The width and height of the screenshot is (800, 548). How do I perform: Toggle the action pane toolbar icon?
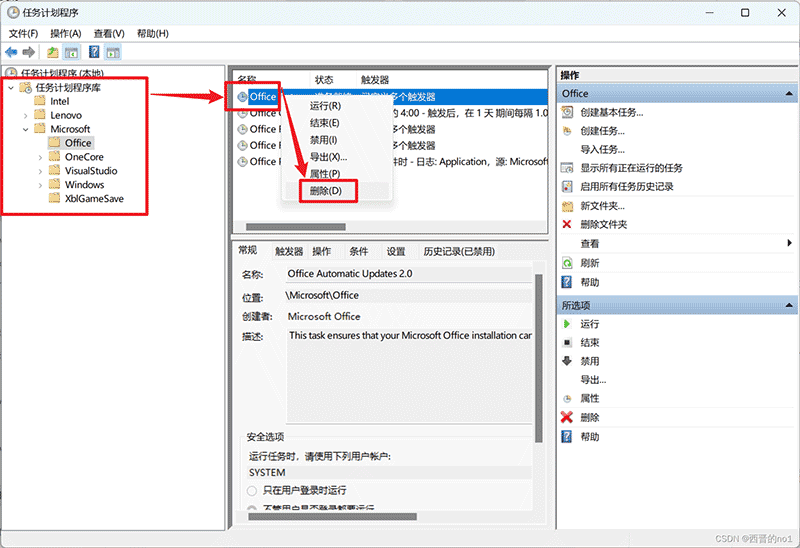(x=113, y=52)
